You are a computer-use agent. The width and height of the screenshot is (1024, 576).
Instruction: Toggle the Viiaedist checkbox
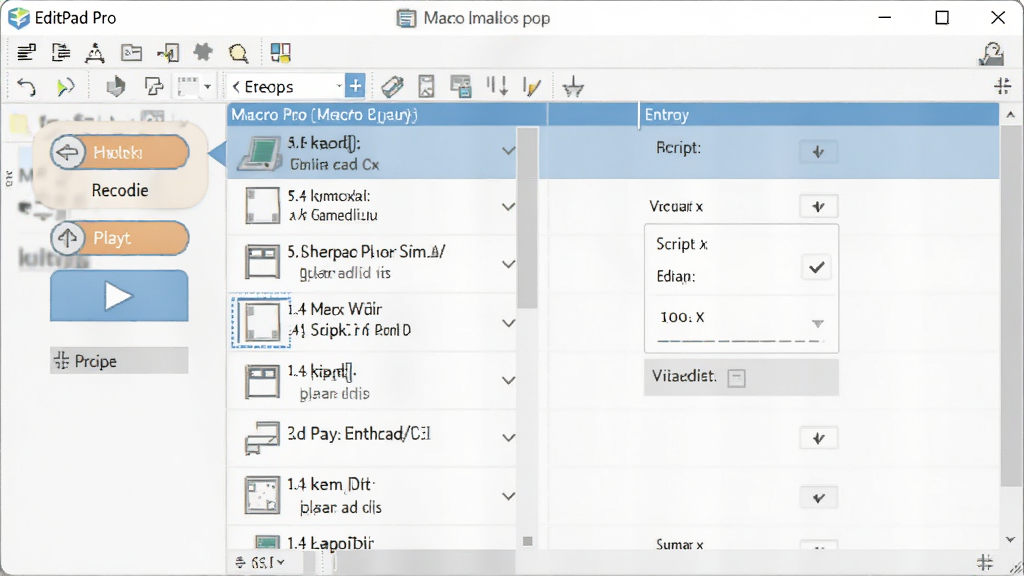(737, 377)
